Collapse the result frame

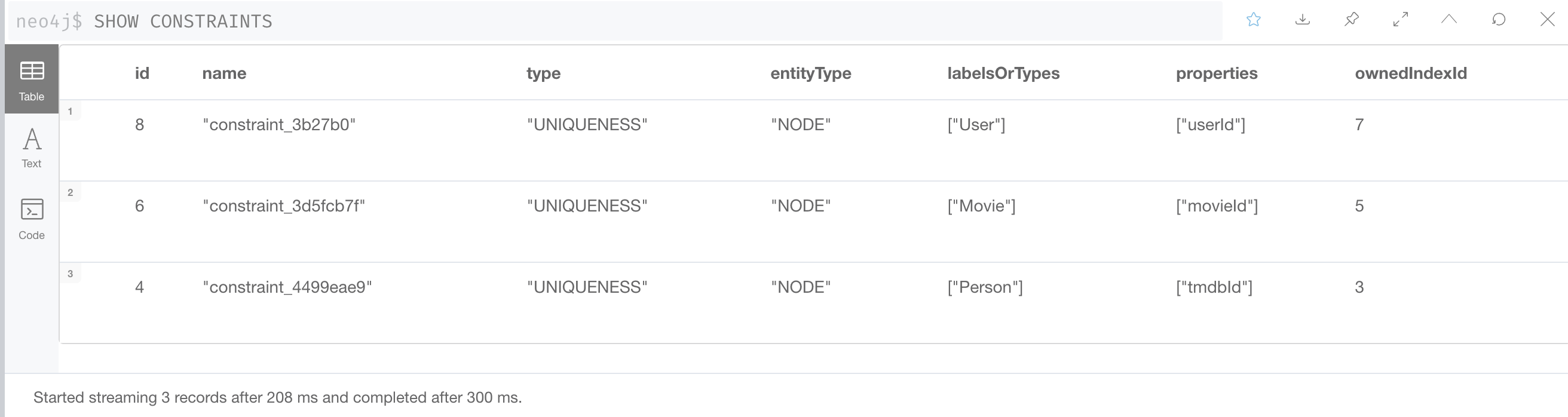[1449, 20]
